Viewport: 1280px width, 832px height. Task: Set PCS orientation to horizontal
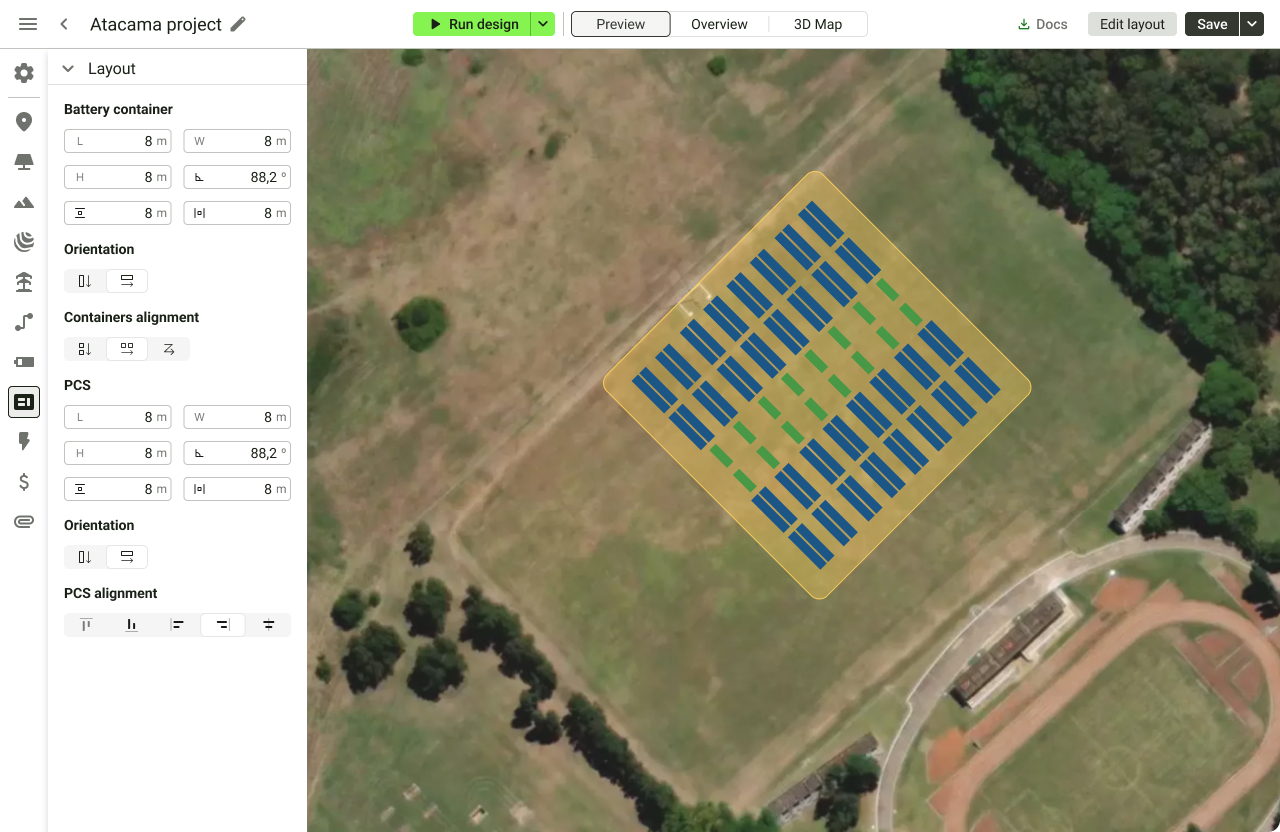[127, 557]
